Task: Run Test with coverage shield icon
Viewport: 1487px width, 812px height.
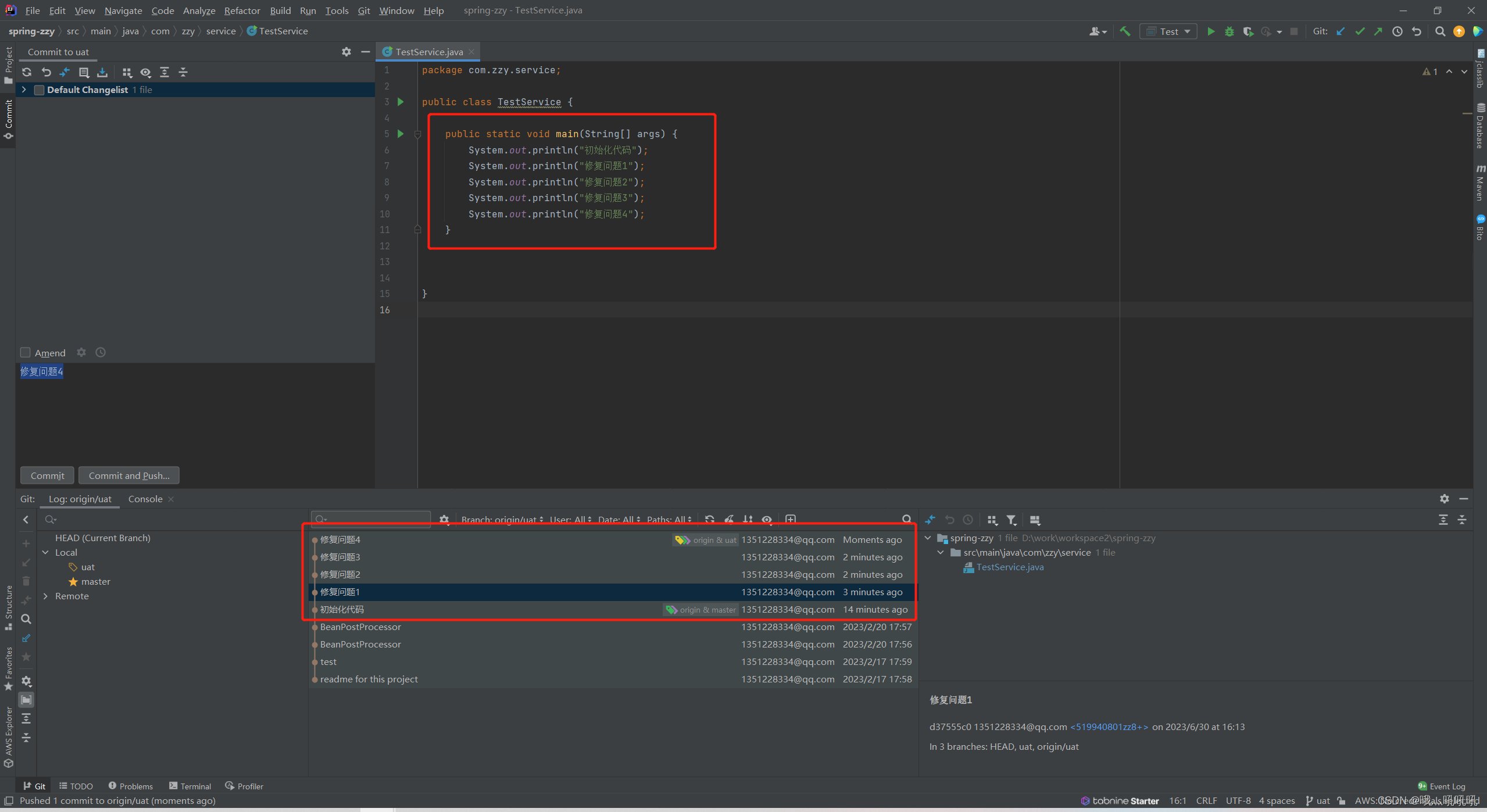Action: click(1248, 31)
